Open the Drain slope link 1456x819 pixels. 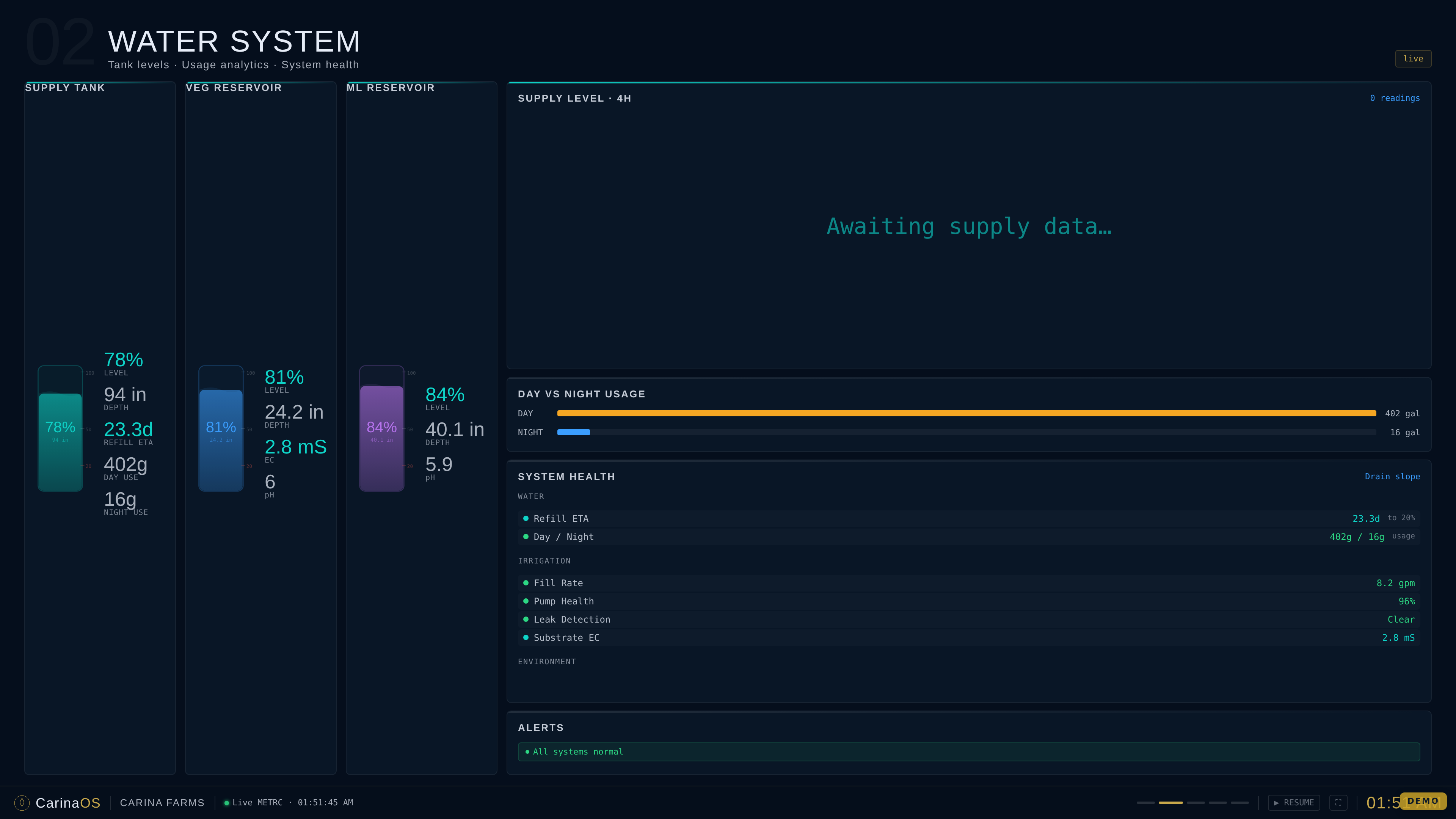click(x=1392, y=477)
